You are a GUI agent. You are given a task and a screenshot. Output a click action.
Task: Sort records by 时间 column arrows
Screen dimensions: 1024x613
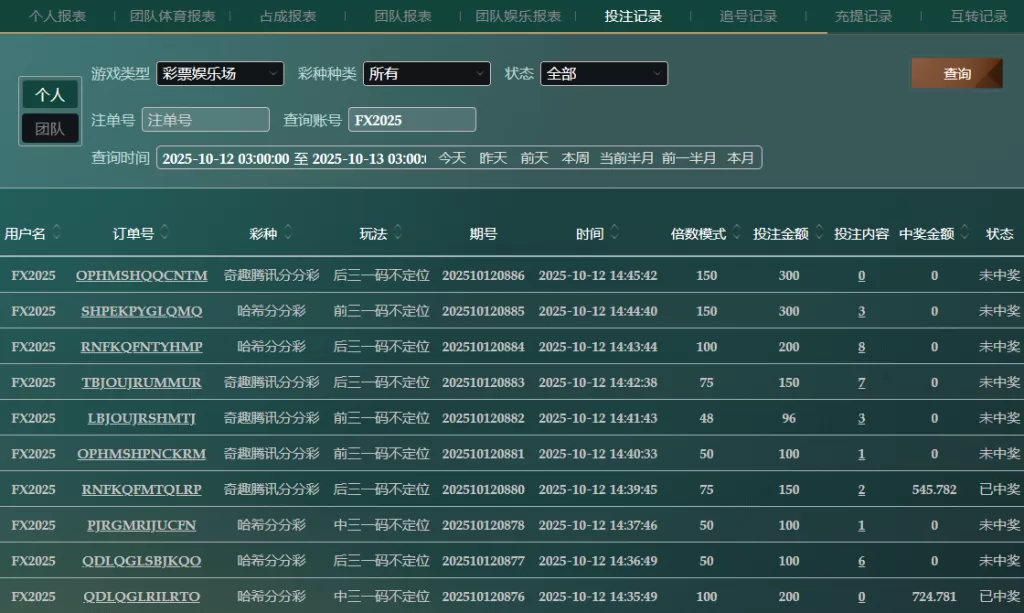[615, 233]
